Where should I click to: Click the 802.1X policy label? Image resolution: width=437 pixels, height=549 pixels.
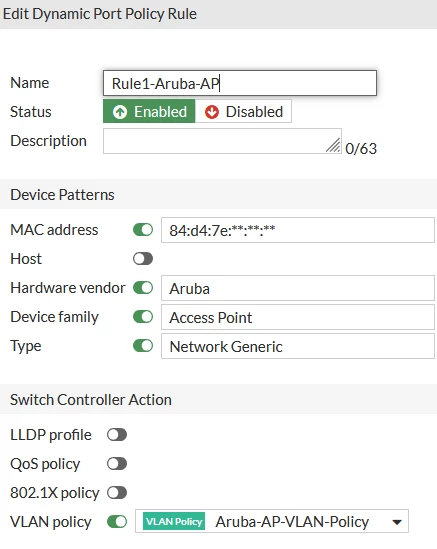pos(55,493)
